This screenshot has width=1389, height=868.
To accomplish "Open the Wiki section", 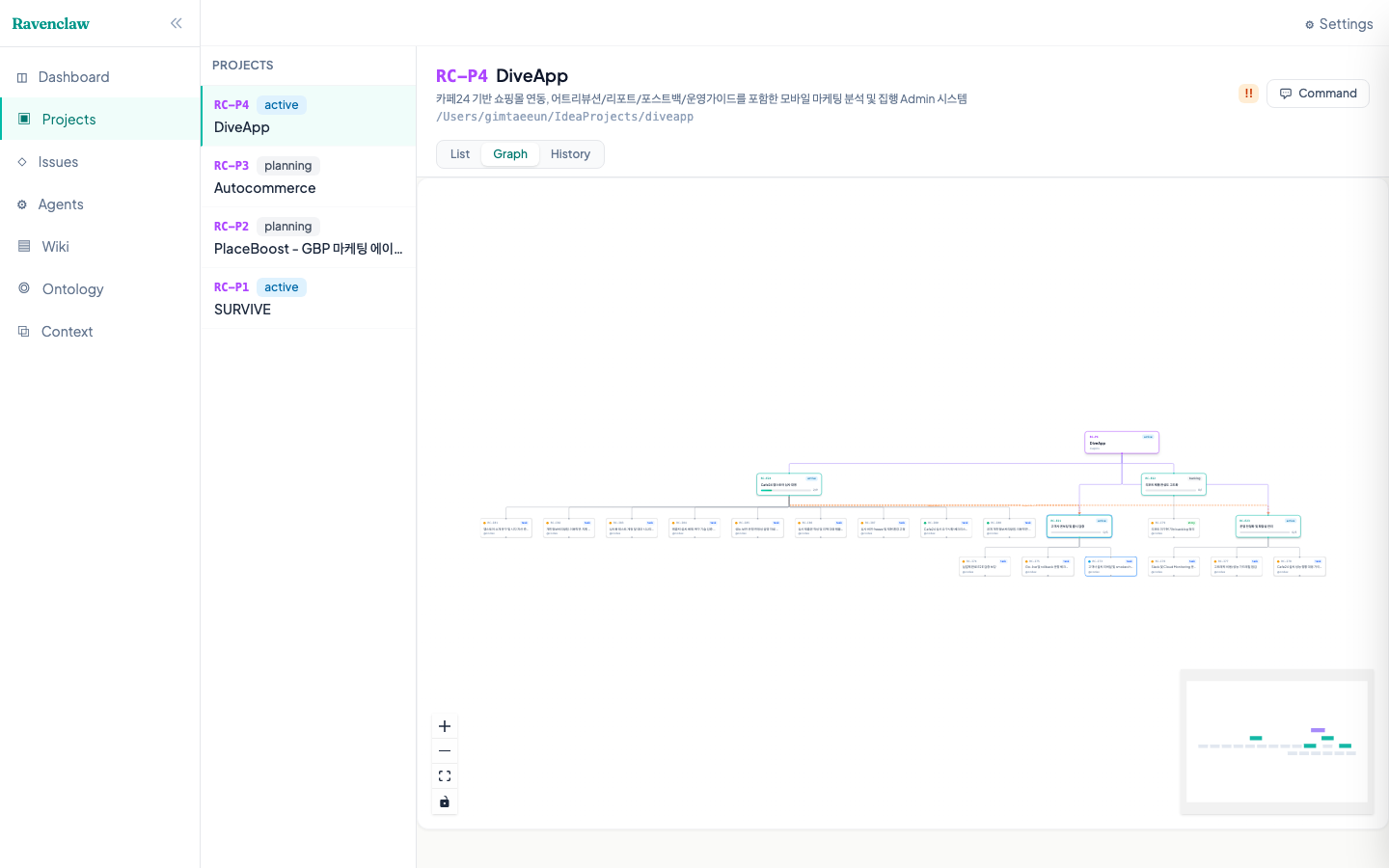I will click(x=55, y=246).
